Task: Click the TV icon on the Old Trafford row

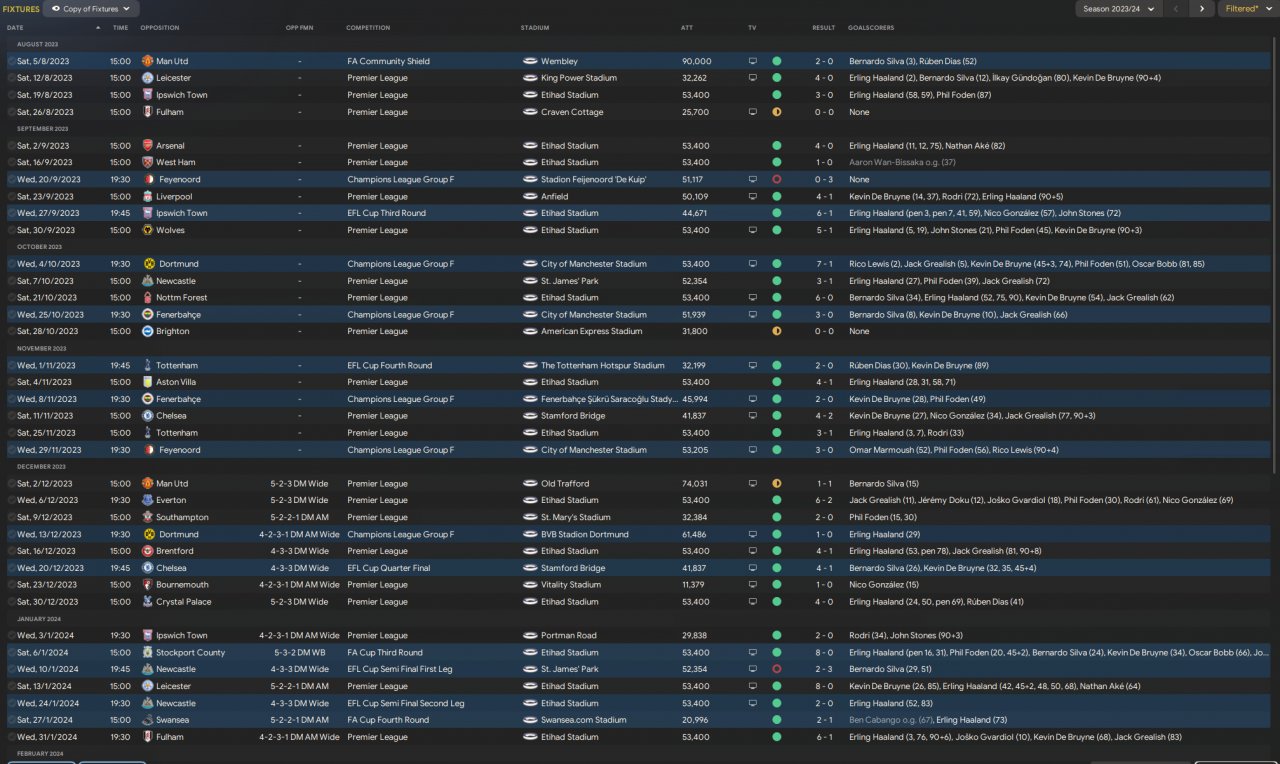Action: click(x=753, y=483)
